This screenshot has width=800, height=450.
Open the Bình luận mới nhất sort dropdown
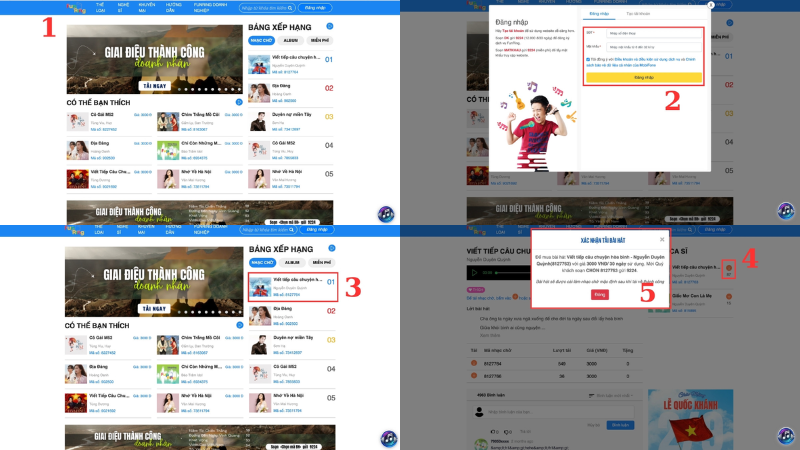click(611, 395)
